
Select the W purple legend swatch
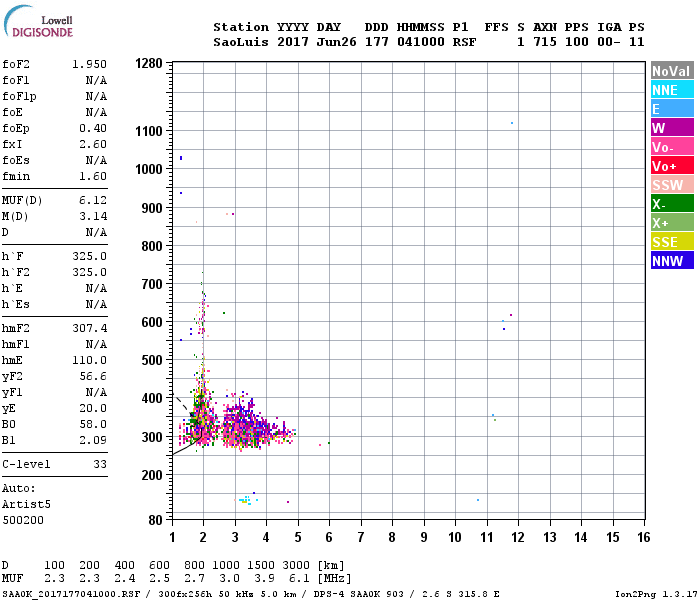click(672, 128)
